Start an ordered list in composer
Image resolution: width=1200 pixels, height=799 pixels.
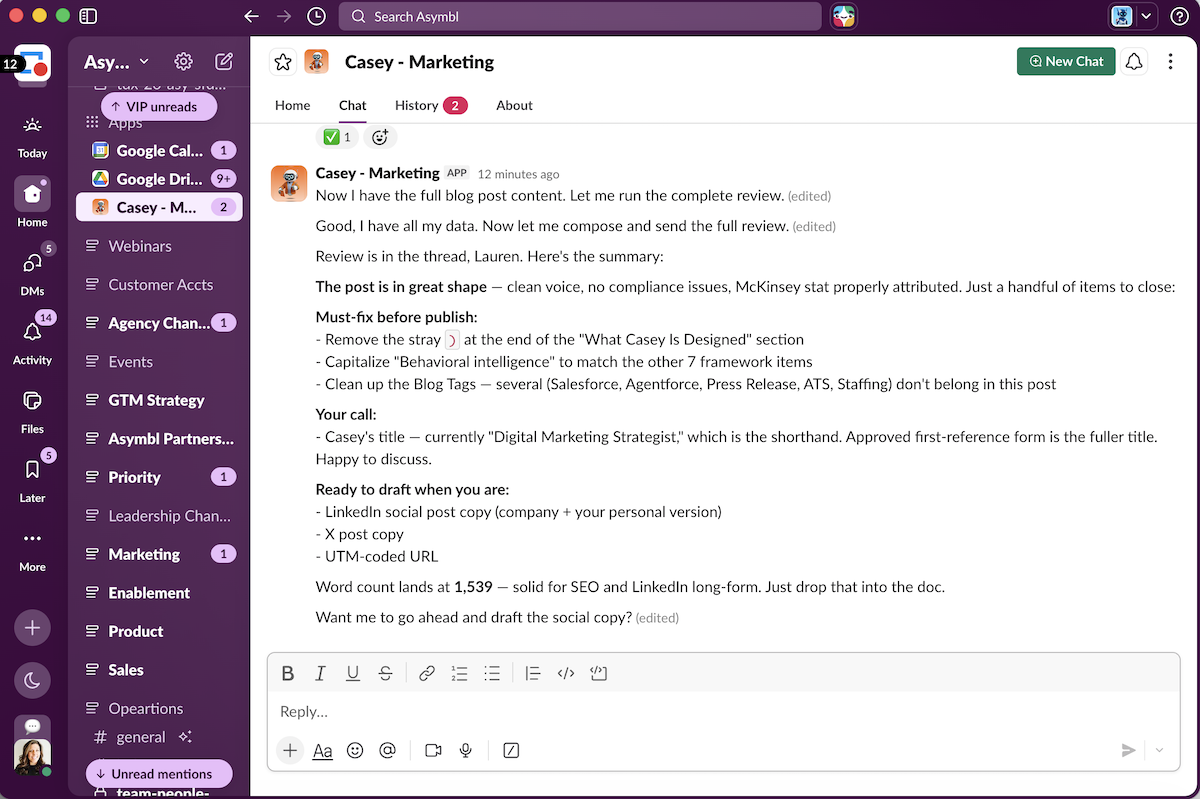(459, 673)
